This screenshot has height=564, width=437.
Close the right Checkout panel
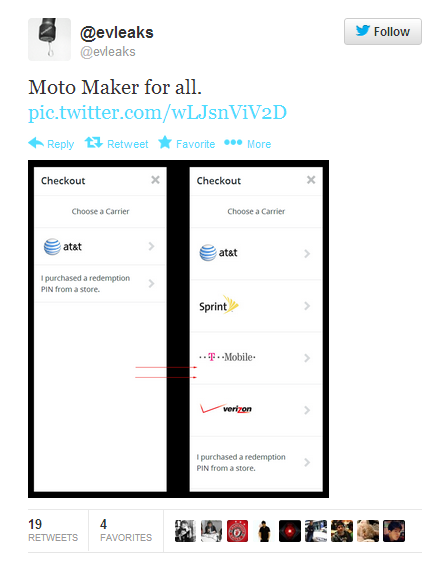coord(311,180)
